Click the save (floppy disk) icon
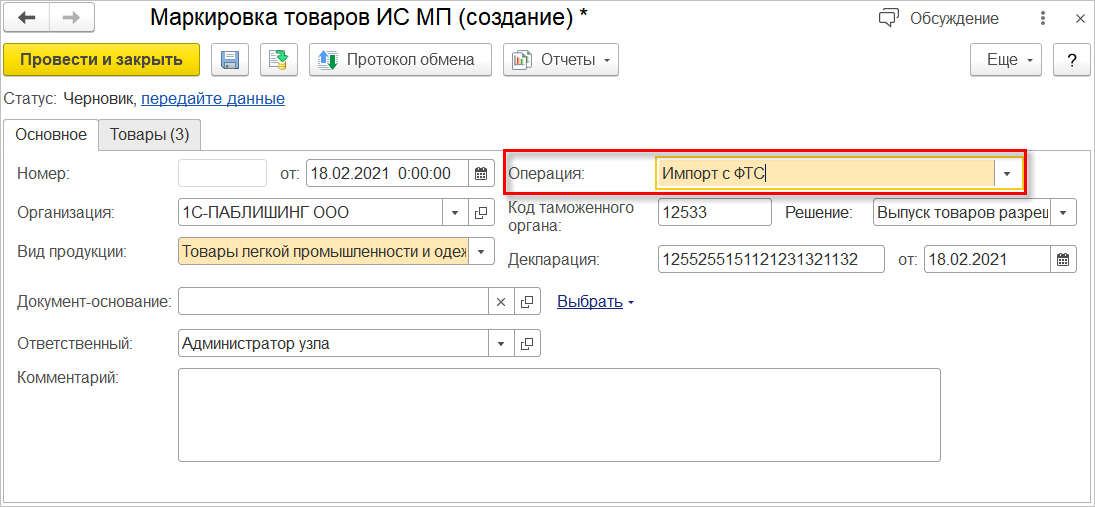Viewport: 1095px width, 507px height. click(229, 60)
